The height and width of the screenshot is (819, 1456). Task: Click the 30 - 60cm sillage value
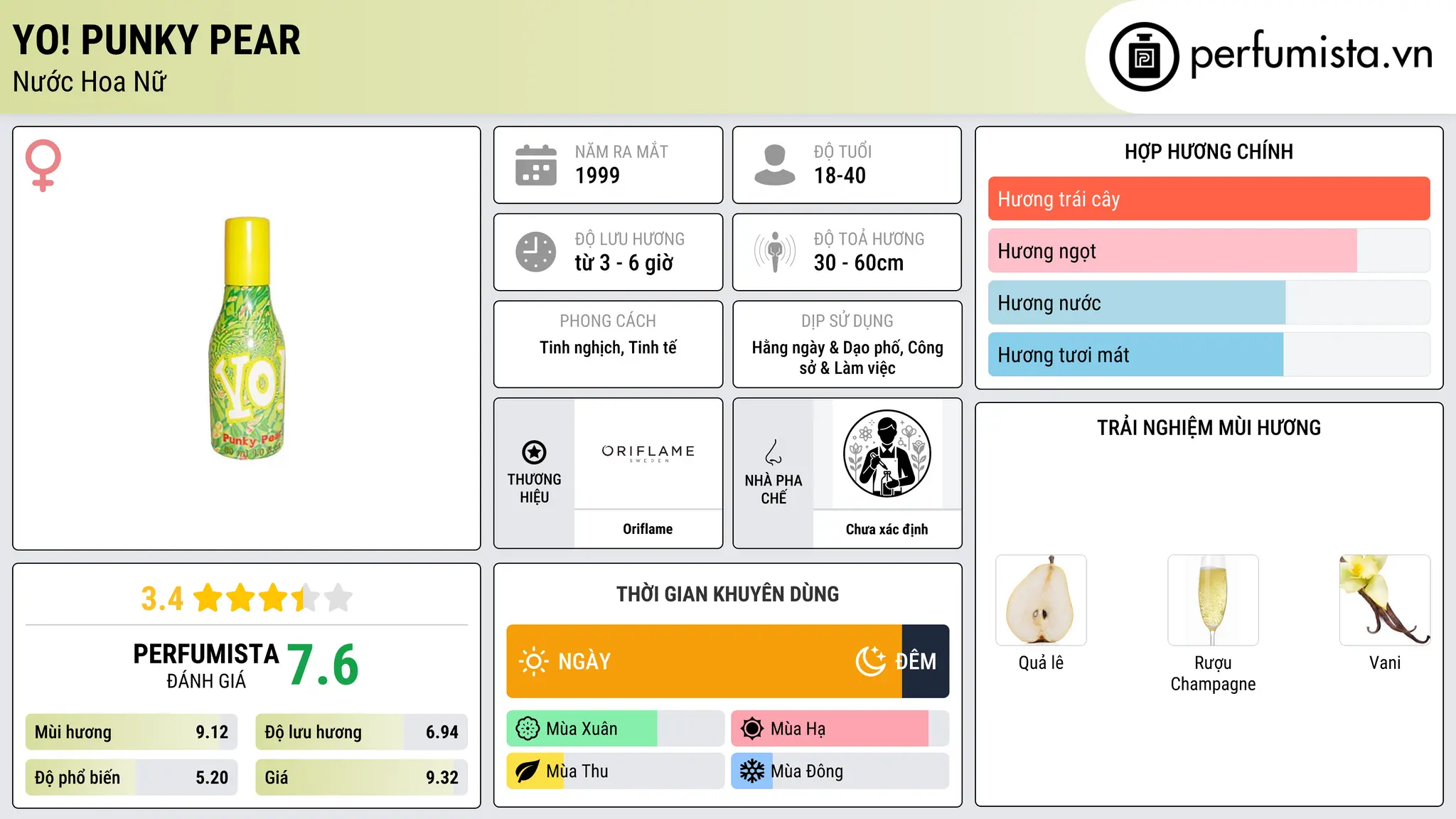859,263
